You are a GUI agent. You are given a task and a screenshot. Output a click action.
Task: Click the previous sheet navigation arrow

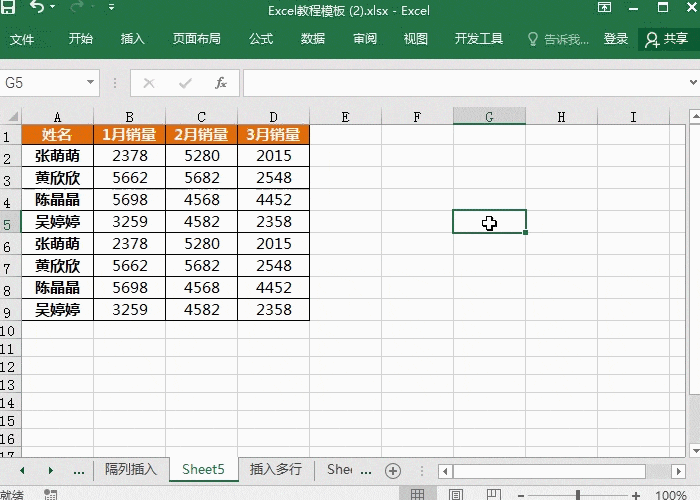(22, 470)
